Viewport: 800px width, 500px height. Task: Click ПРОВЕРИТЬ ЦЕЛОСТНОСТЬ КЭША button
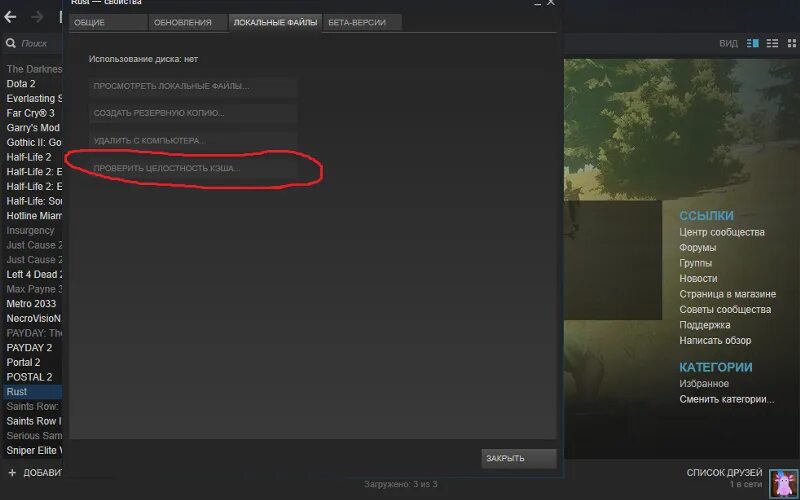coord(193,168)
